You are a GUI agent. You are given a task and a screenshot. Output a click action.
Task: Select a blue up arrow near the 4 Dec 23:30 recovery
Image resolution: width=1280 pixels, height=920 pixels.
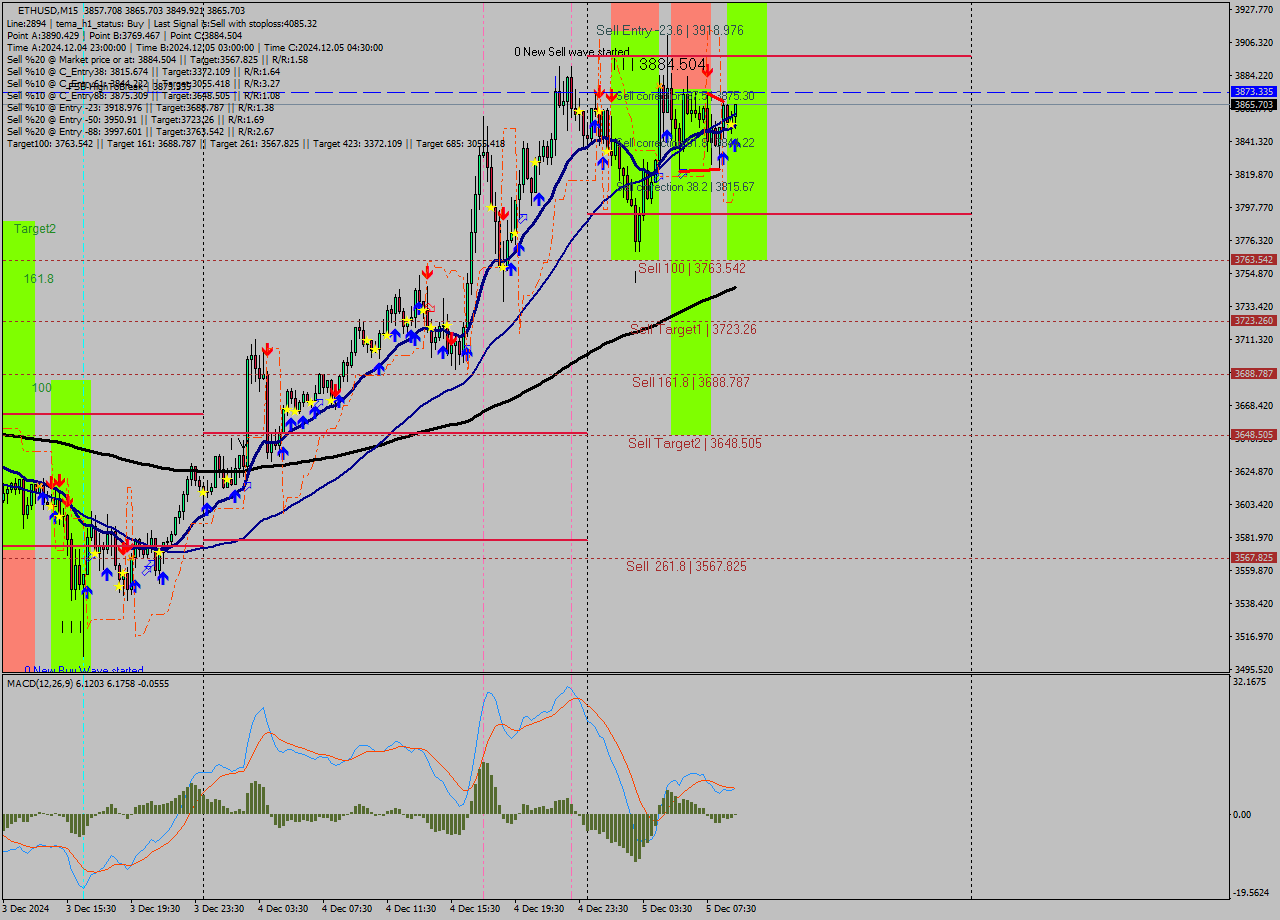[602, 164]
